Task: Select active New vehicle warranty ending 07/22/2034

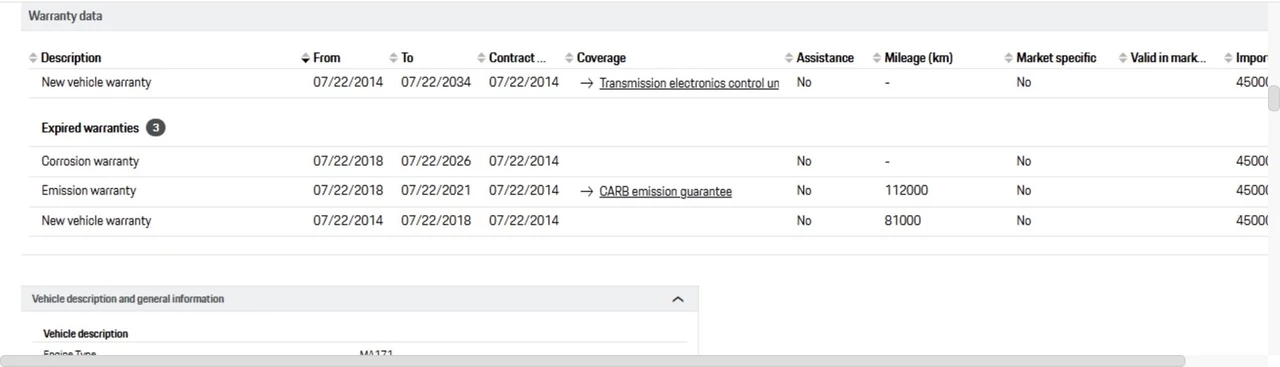Action: (x=96, y=83)
